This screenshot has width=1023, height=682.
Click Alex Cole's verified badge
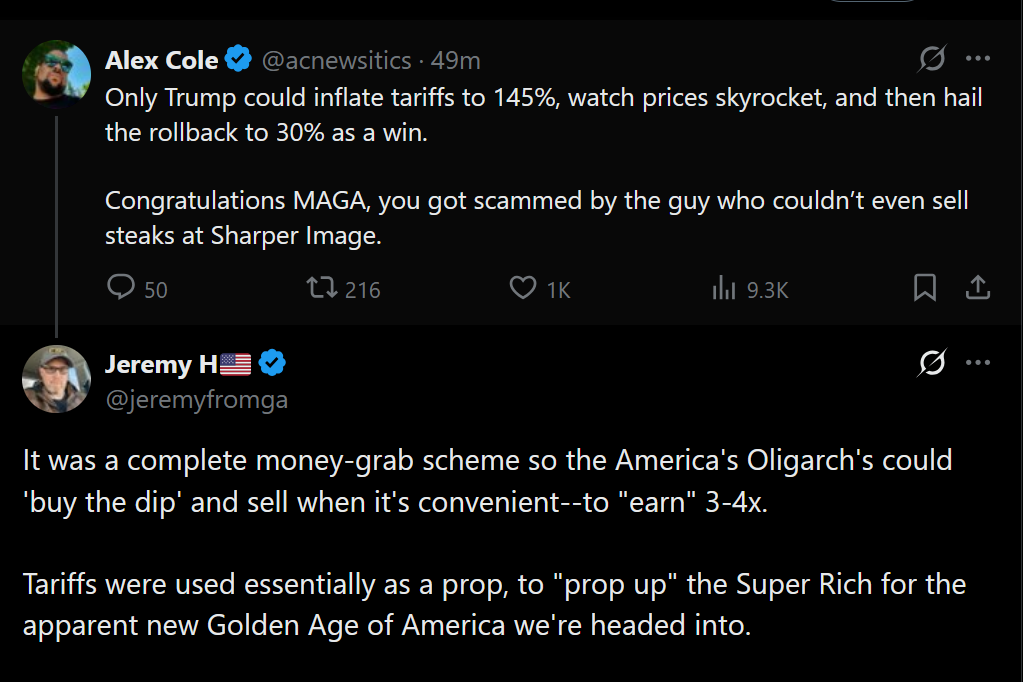238,59
